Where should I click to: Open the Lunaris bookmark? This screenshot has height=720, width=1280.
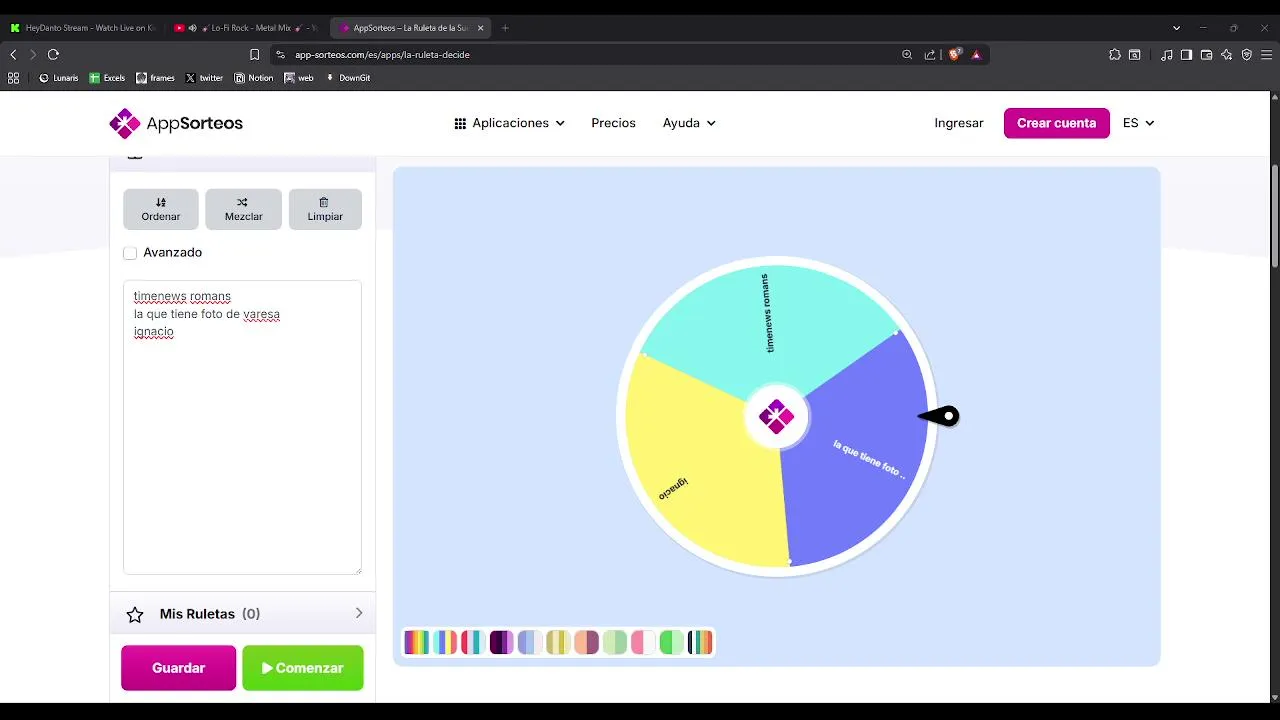[58, 78]
